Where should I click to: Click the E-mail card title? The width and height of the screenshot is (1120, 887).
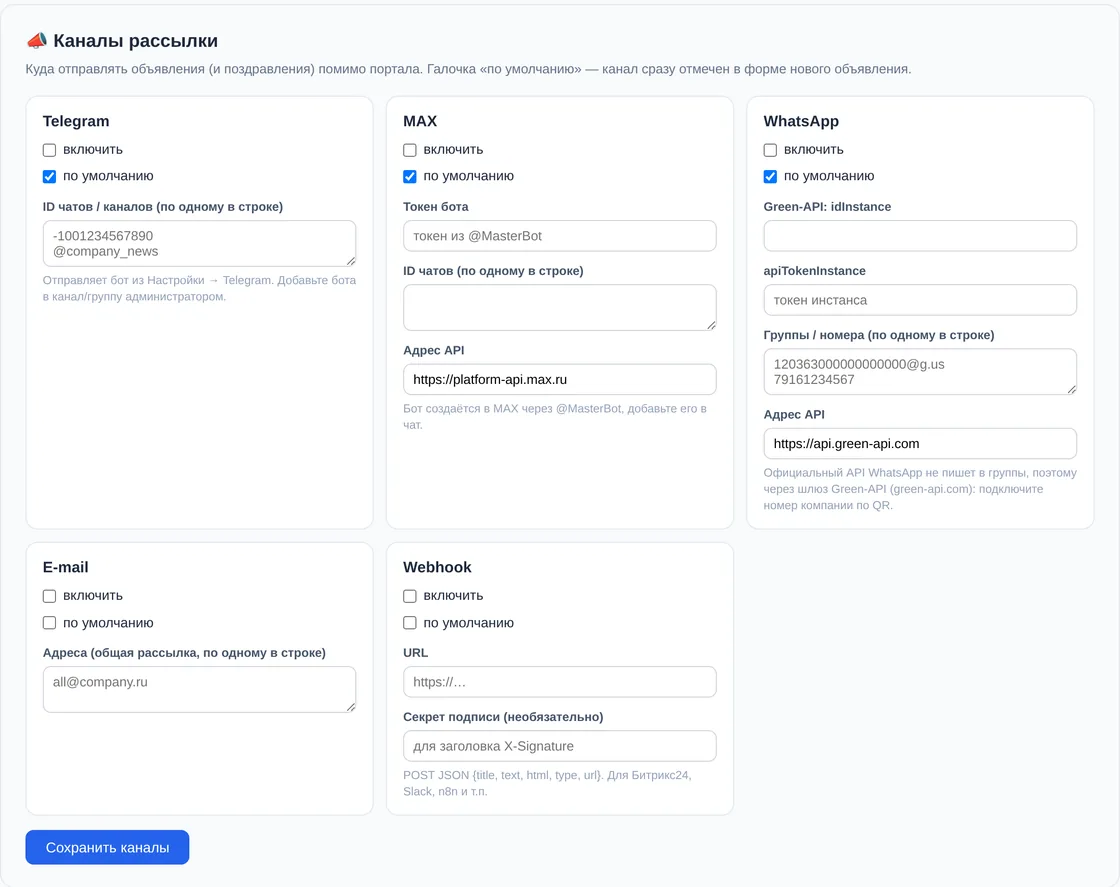click(66, 567)
